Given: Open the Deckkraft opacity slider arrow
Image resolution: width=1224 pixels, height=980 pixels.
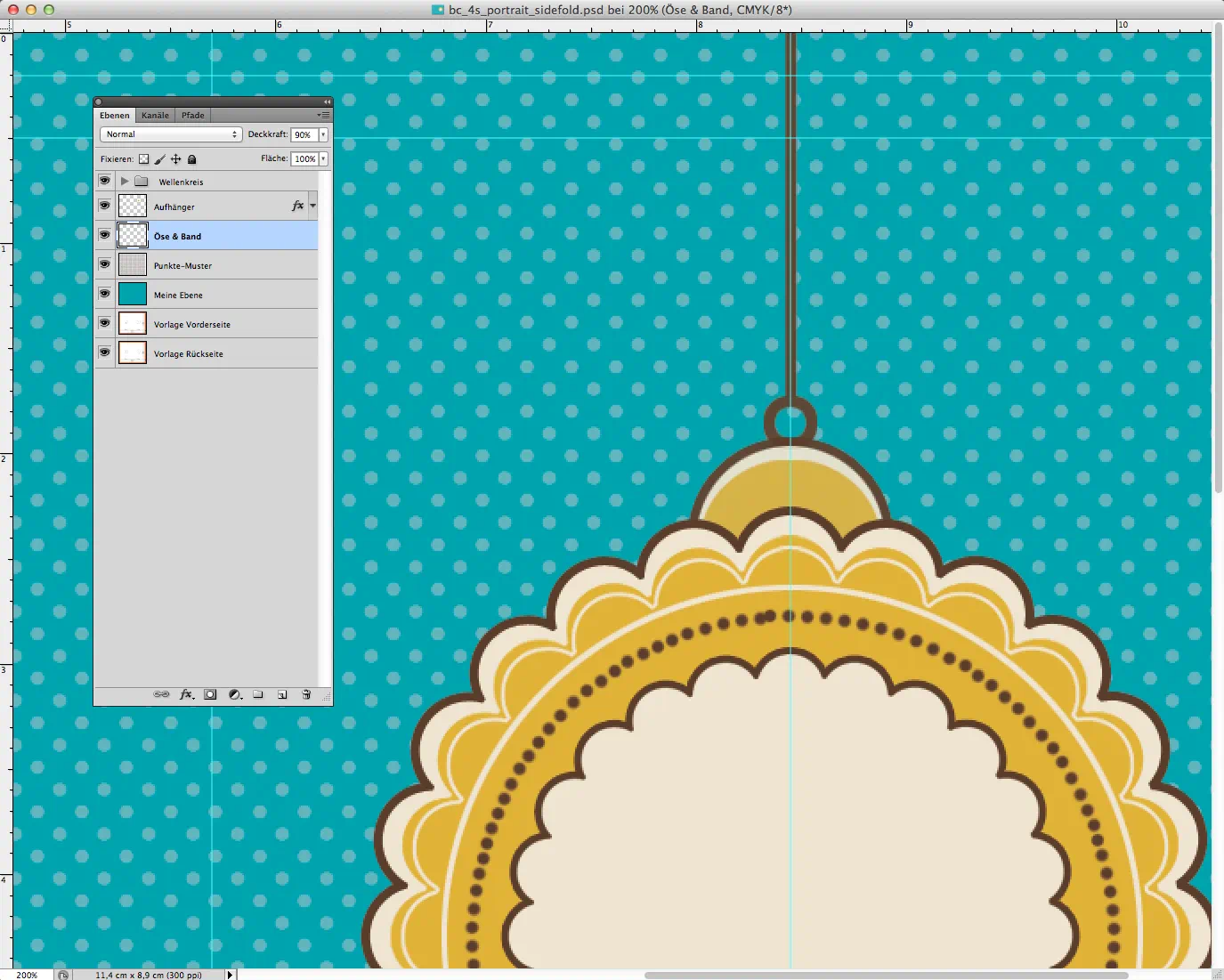Looking at the screenshot, I should [x=323, y=134].
